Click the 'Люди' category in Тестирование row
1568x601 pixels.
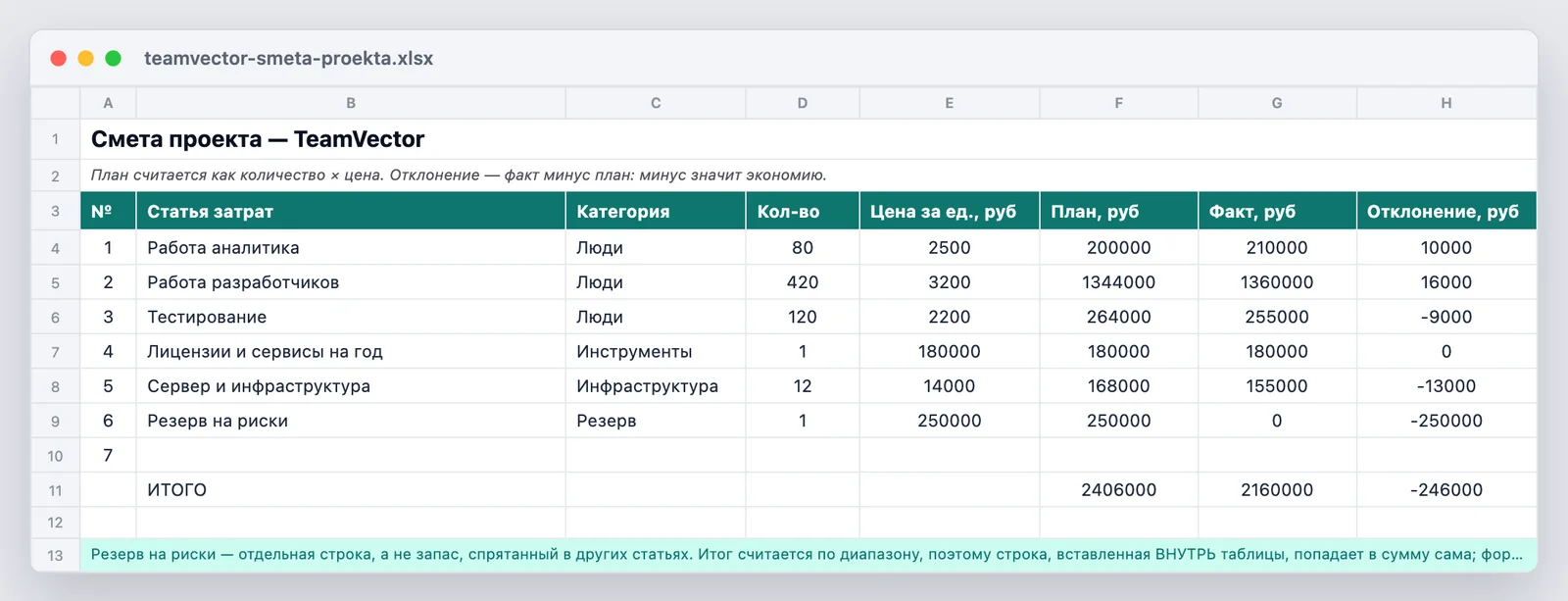point(656,317)
